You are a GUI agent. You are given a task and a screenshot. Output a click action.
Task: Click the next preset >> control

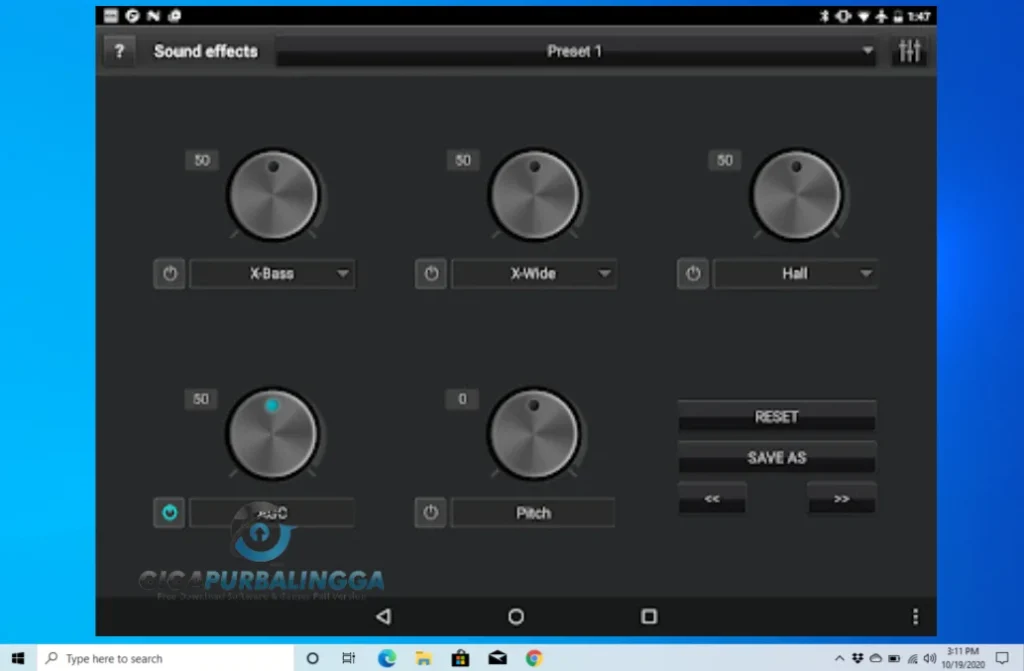[x=841, y=497]
